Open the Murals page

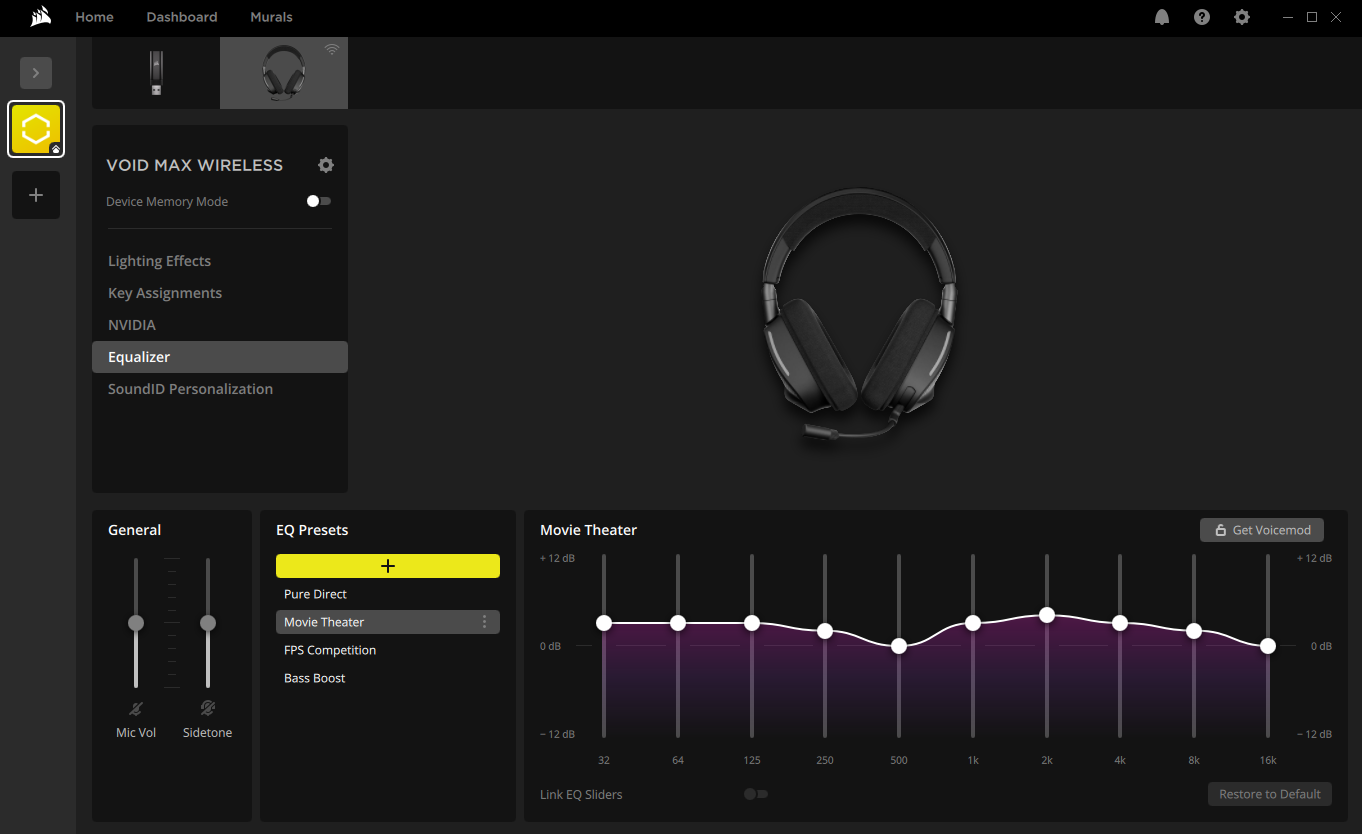coord(270,17)
